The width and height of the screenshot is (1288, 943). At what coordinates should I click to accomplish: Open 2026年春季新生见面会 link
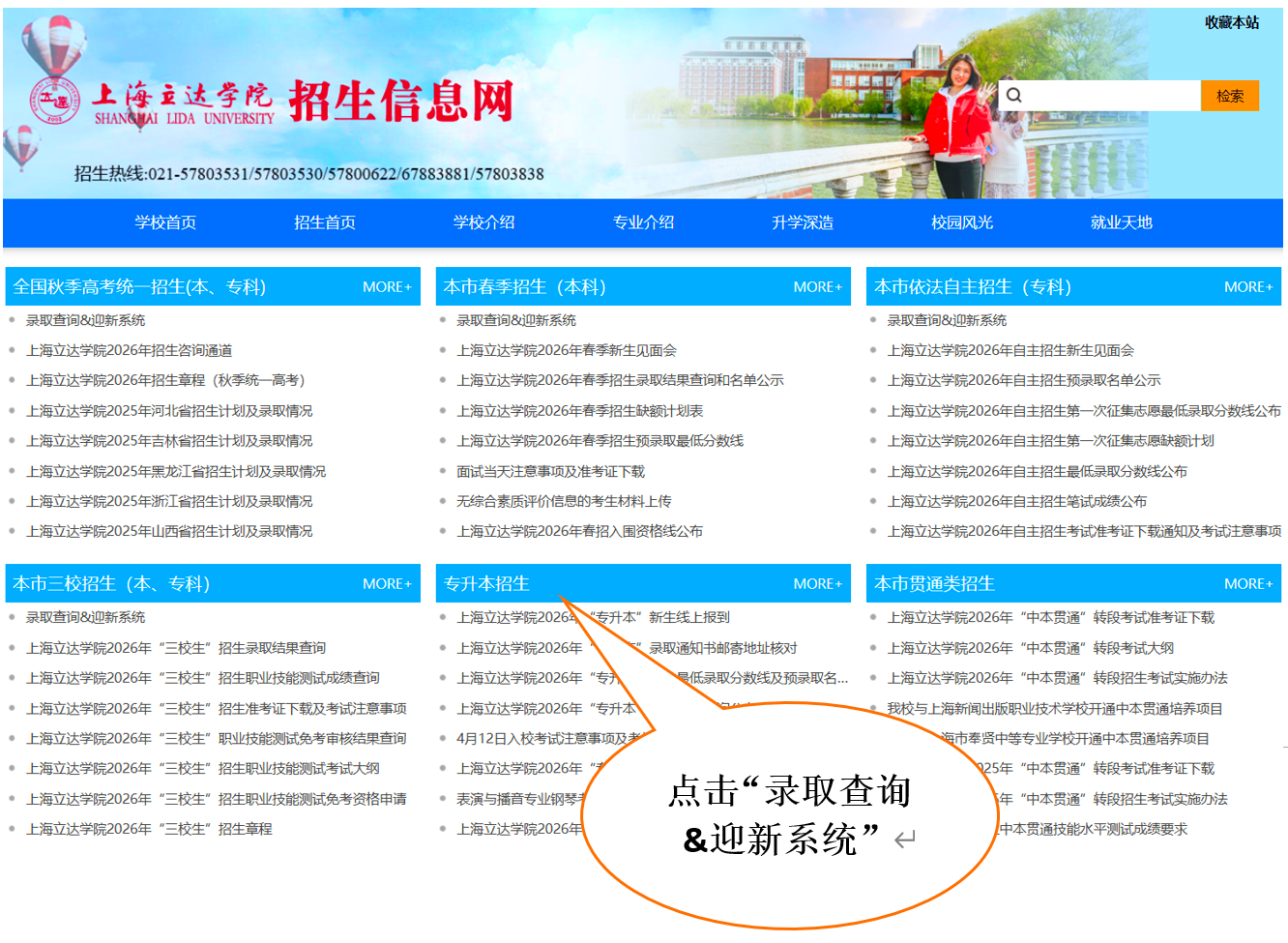point(567,350)
